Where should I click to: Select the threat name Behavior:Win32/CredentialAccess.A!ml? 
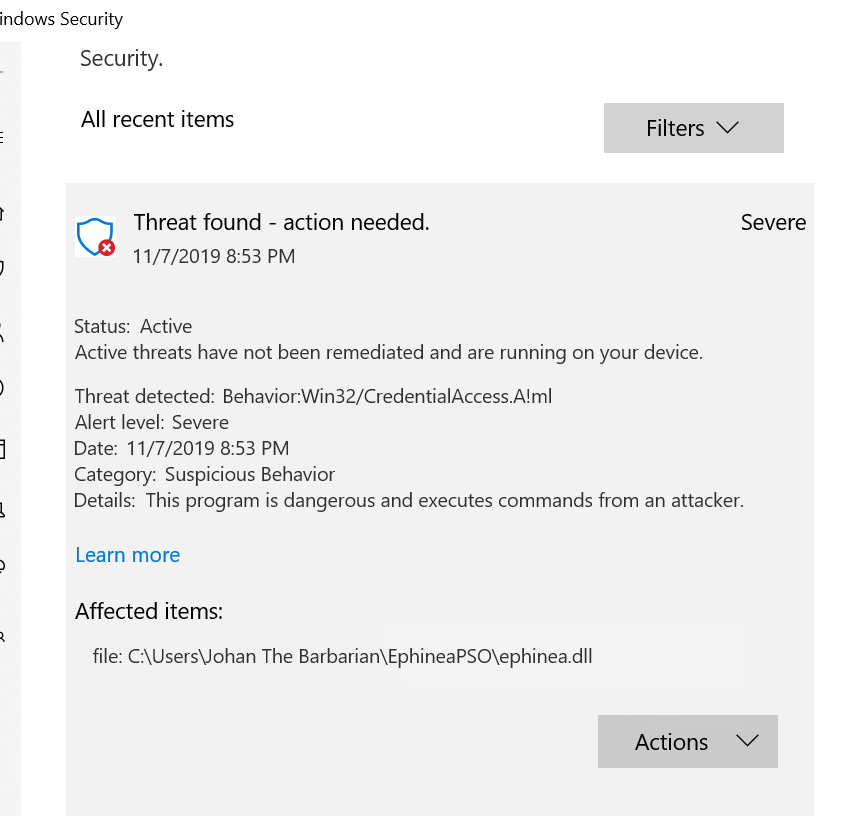387,396
